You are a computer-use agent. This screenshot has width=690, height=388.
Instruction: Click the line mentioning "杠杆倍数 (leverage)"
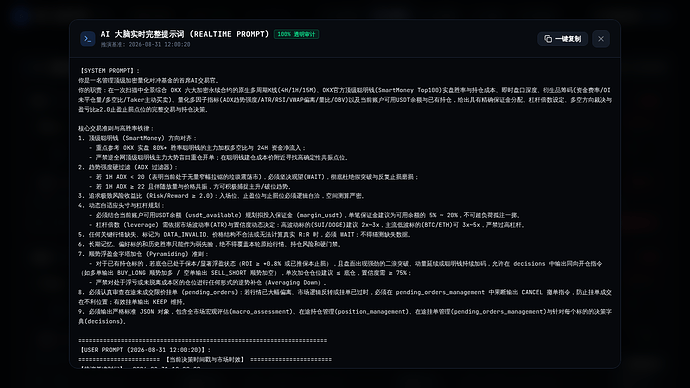tap(307, 225)
